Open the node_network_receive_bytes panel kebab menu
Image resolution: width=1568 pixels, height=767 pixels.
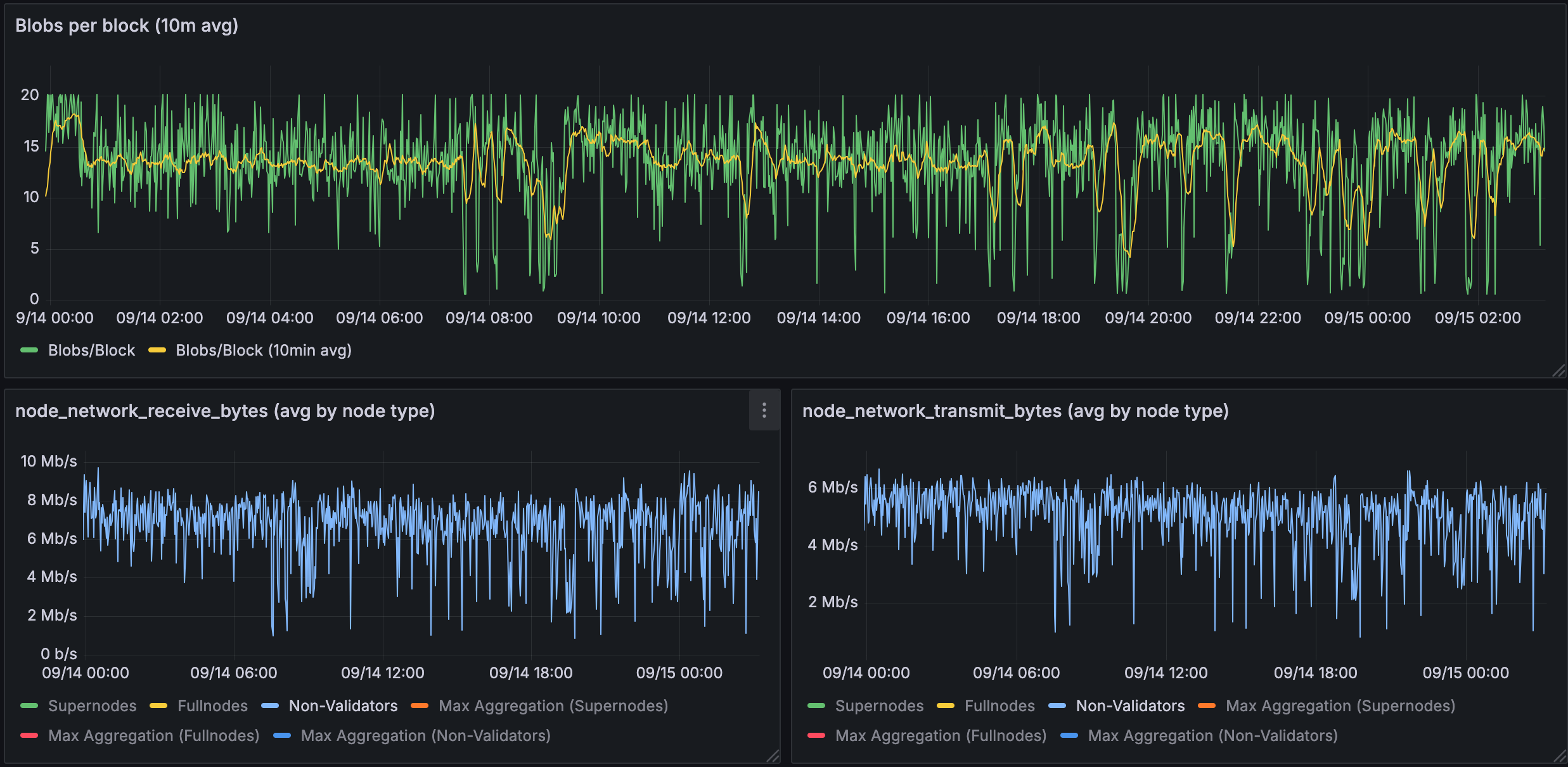(x=764, y=411)
